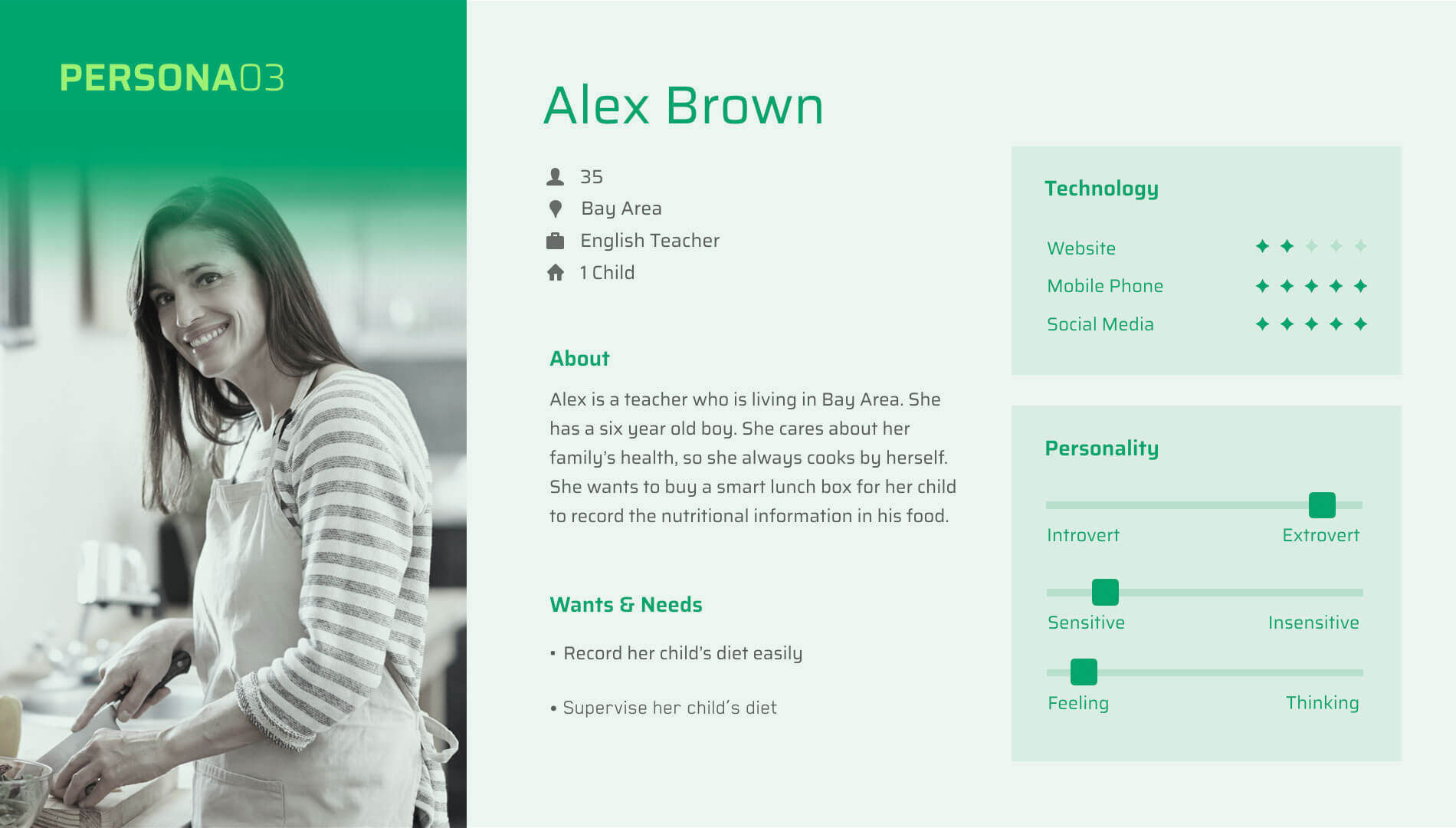Select the Alex Brown name heading

(683, 105)
